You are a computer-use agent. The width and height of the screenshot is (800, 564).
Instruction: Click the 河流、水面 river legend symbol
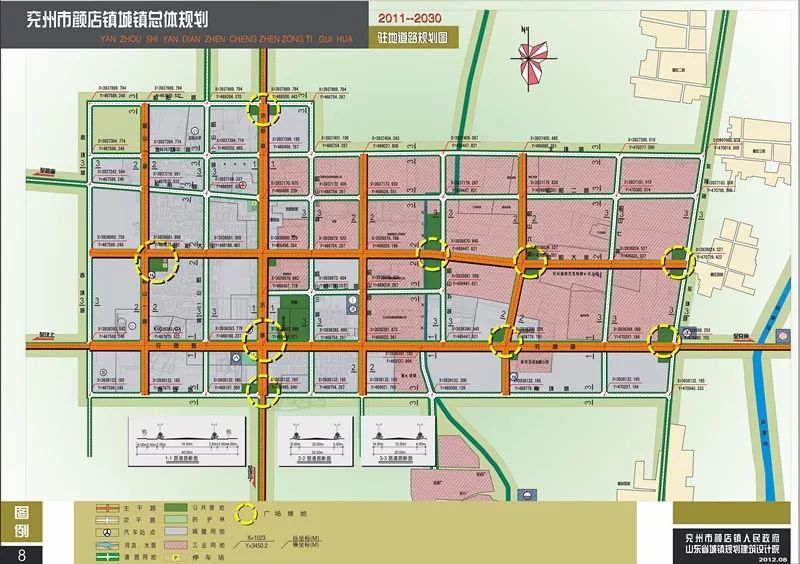[x=107, y=545]
